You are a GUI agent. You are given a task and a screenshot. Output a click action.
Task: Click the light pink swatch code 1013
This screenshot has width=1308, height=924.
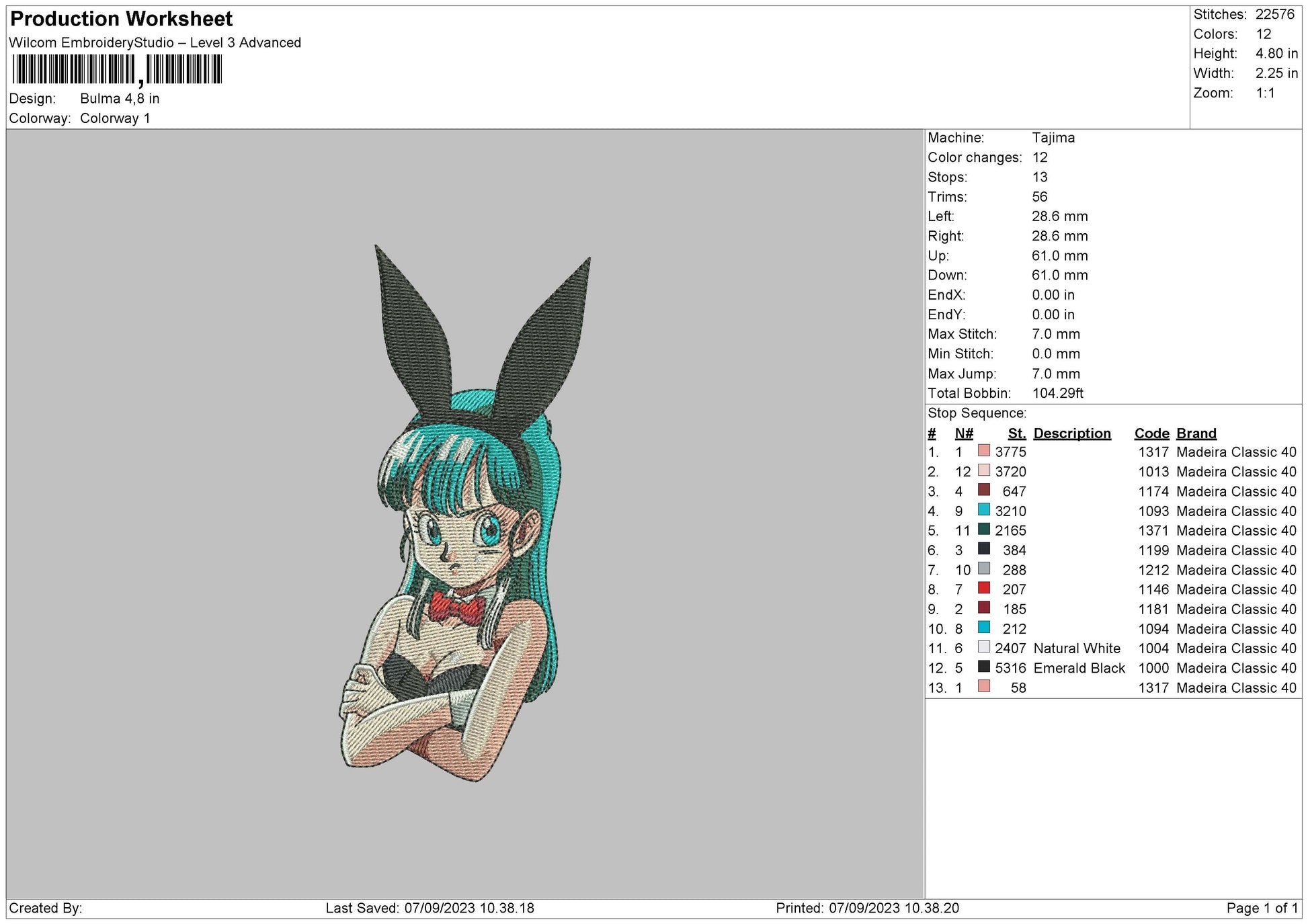click(983, 470)
